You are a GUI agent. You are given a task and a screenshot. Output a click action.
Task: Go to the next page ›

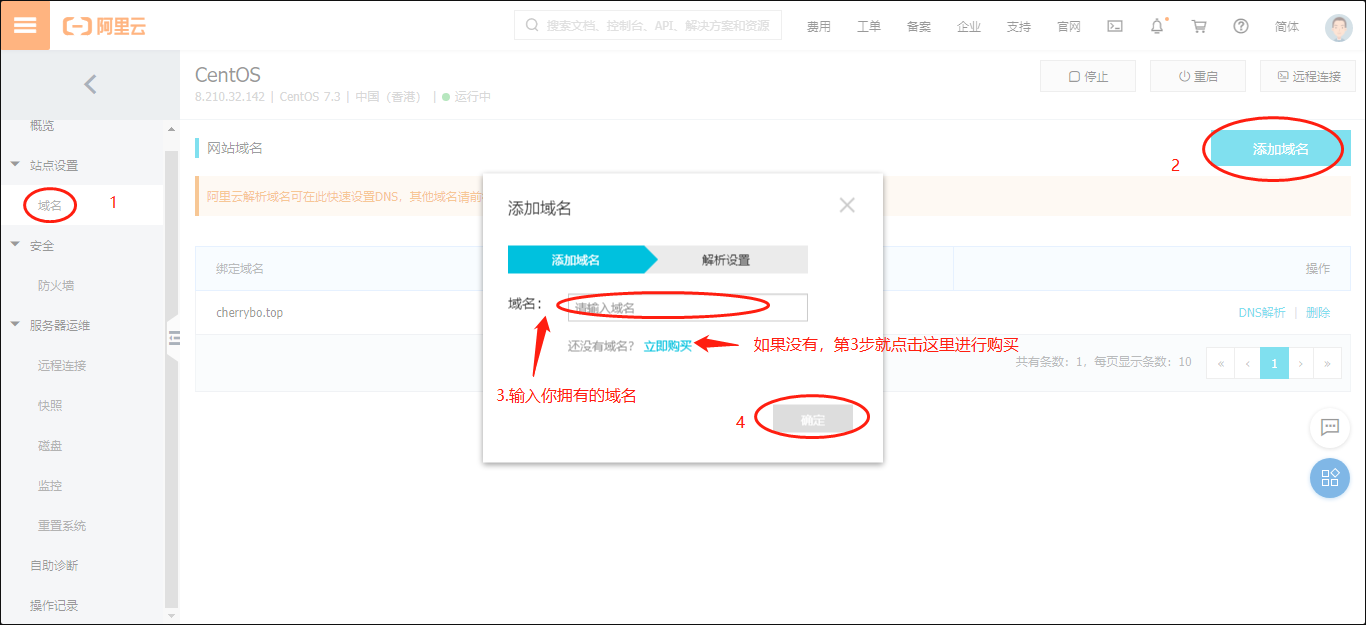point(1301,363)
